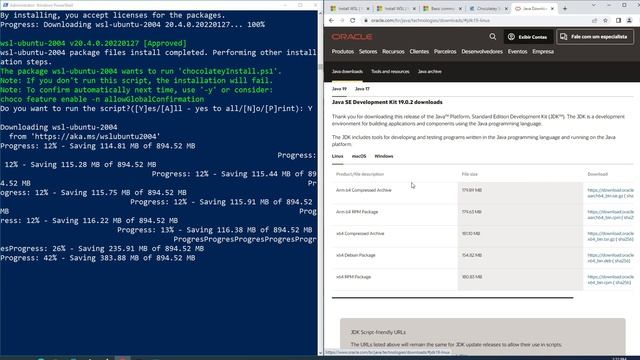Select the Java 17 tab
The image size is (640, 360).
tap(362, 89)
